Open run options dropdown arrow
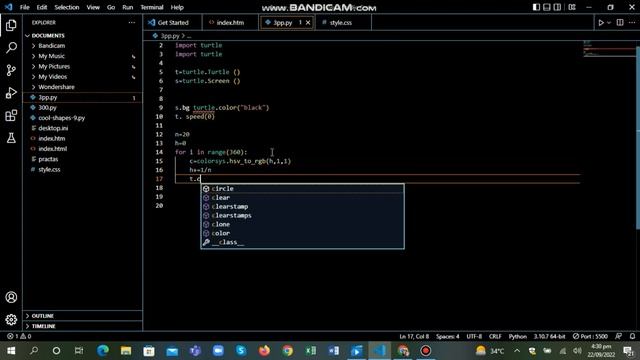 609,23
